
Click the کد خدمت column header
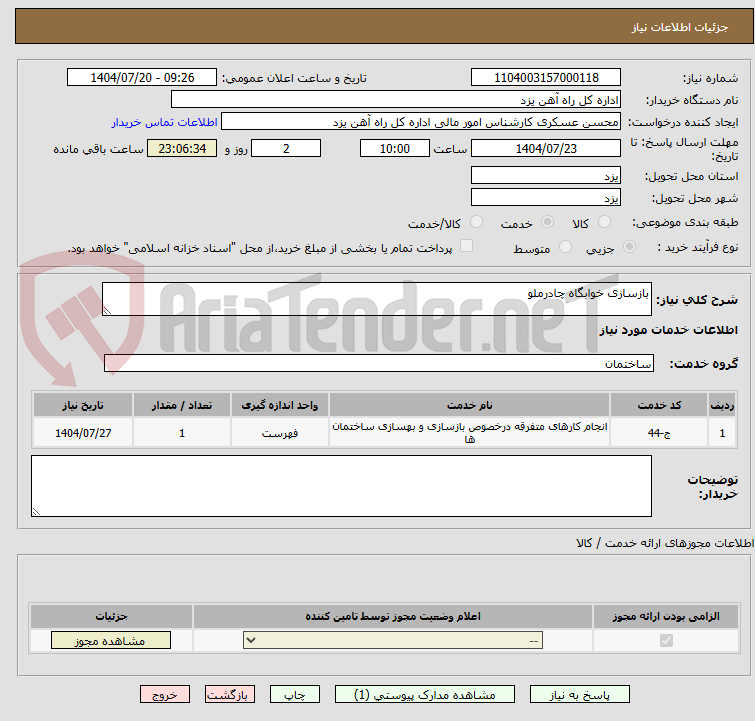[659, 405]
